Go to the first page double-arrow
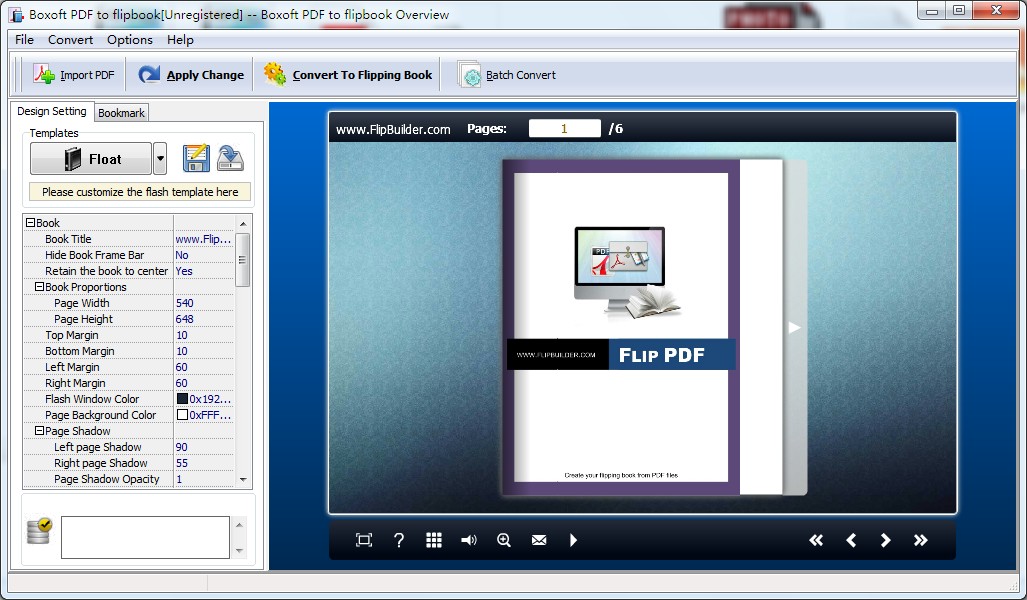This screenshot has height=600, width=1027. click(x=815, y=540)
